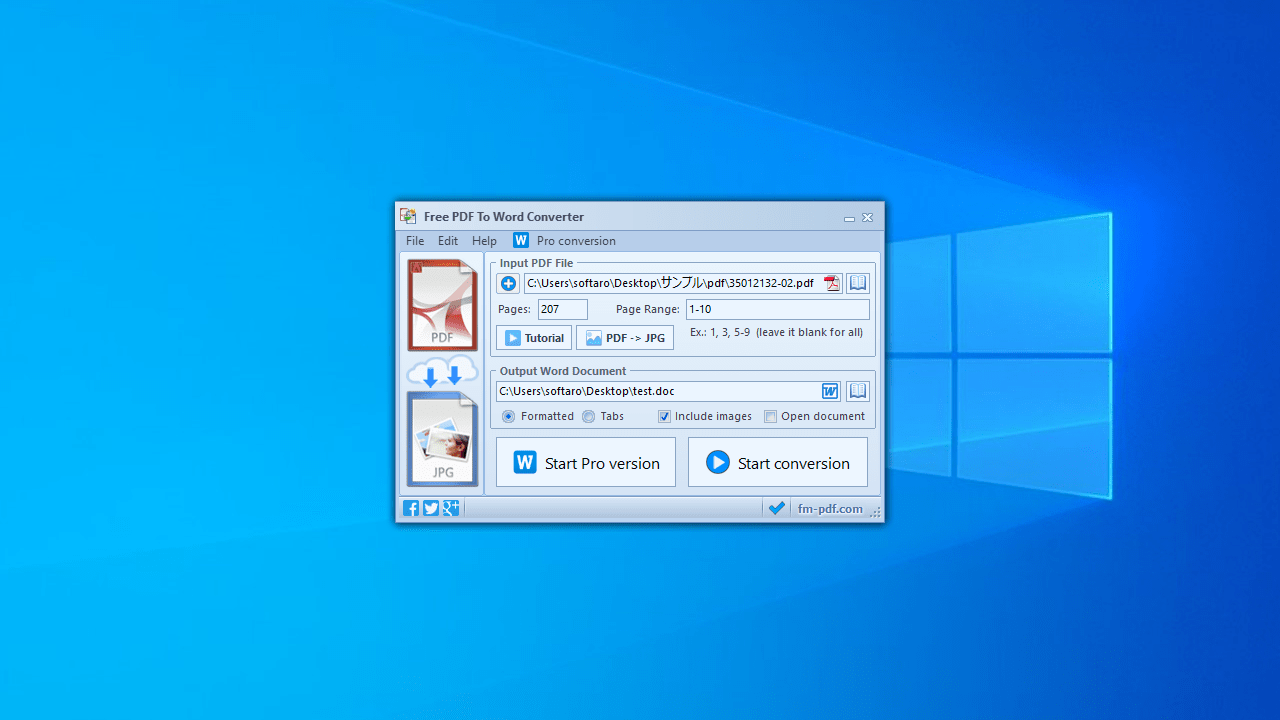This screenshot has height=720, width=1280.
Task: Click the red PDF icon in input path
Action: (x=832, y=284)
